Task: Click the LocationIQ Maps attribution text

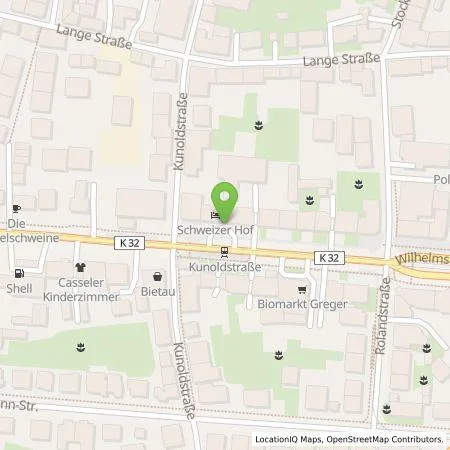Action: tap(288, 439)
